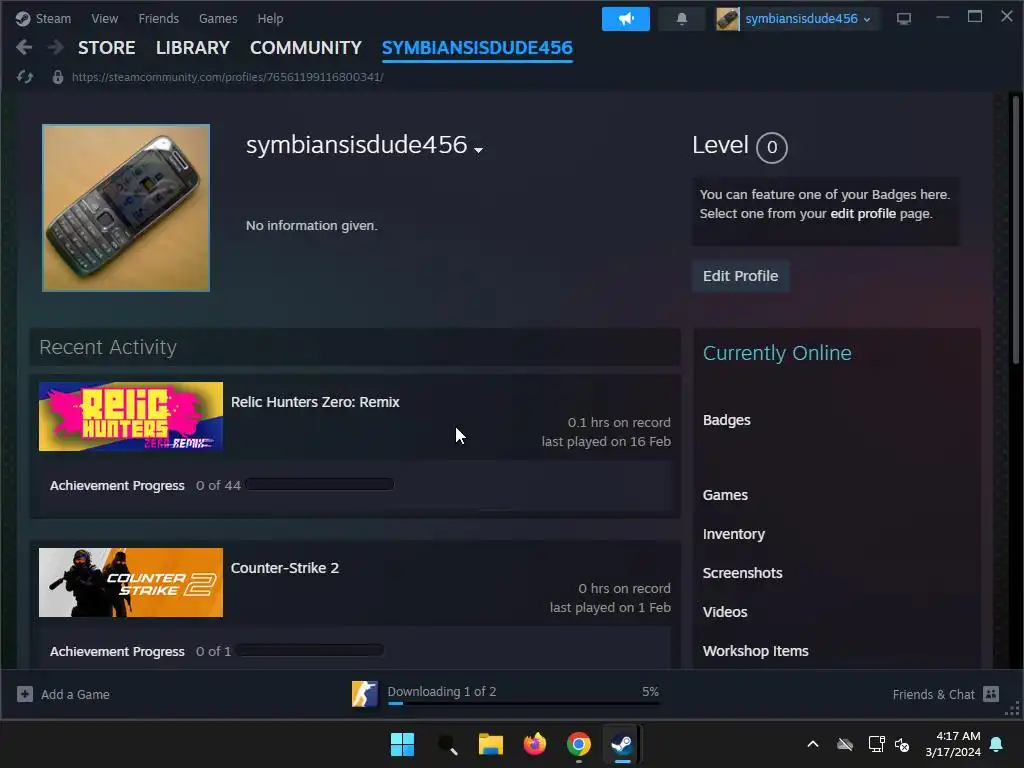
Task: Open Windows Search from the taskbar
Action: pos(447,744)
